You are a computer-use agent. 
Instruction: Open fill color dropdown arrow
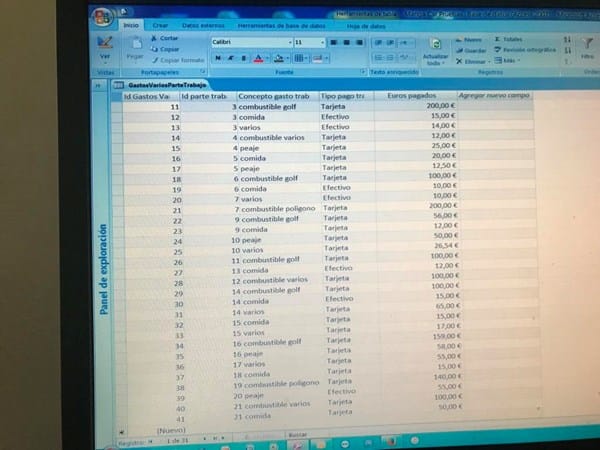(288, 58)
